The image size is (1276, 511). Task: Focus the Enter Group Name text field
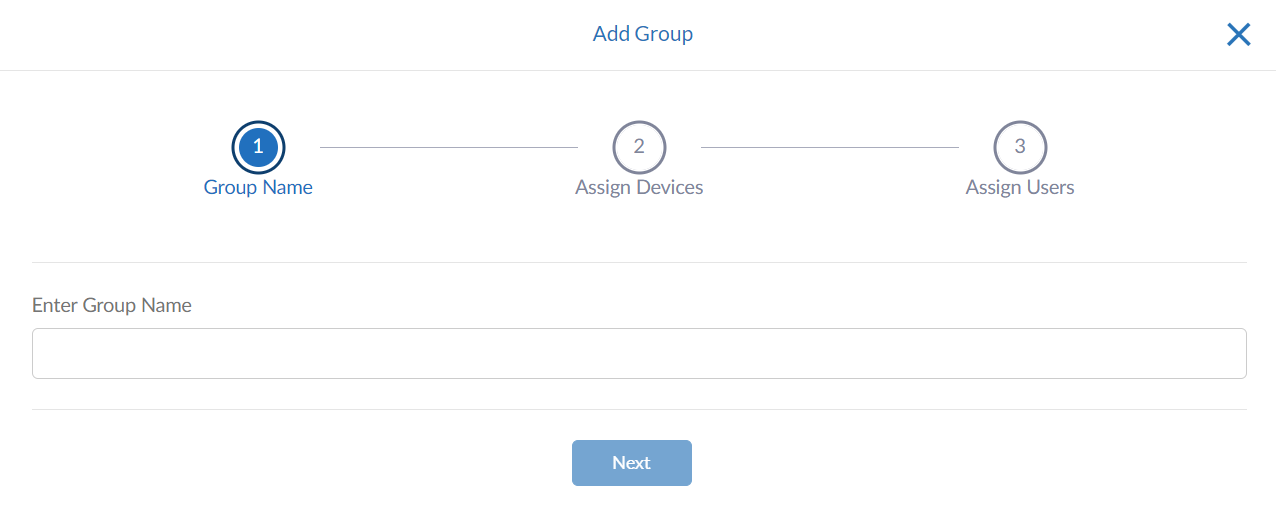(639, 353)
